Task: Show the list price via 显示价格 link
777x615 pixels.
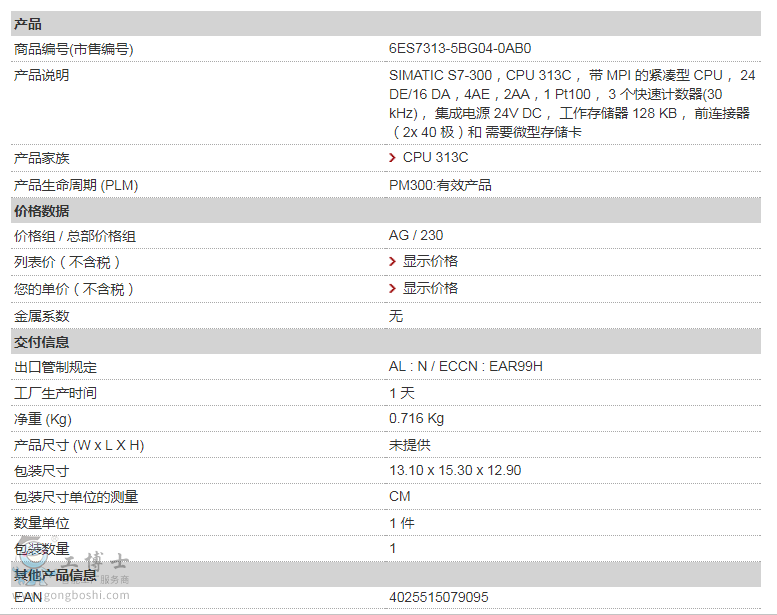Action: coord(430,262)
